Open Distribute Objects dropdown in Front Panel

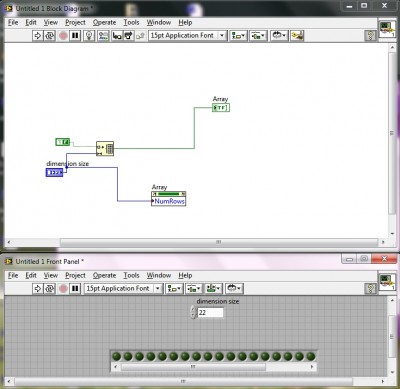tap(194, 288)
